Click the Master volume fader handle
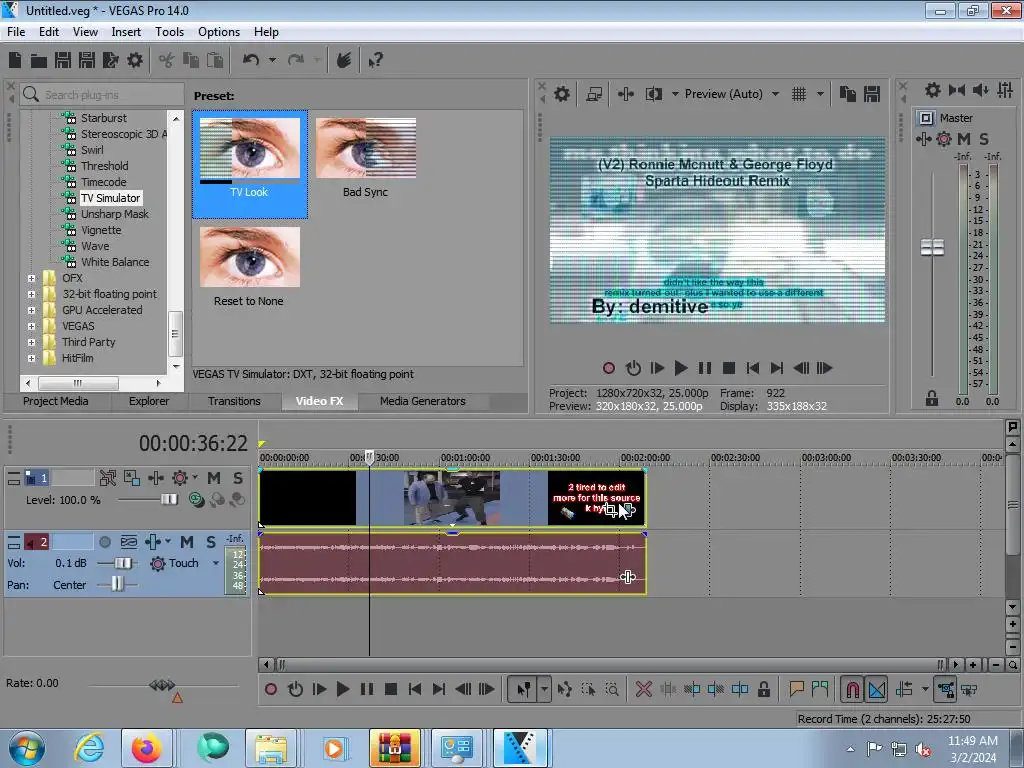The height and width of the screenshot is (768, 1024). (932, 248)
